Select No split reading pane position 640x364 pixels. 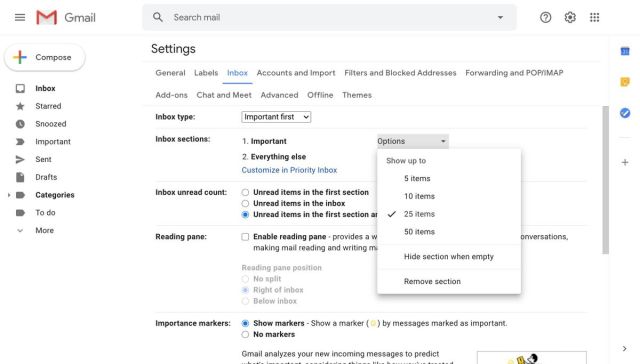245,279
